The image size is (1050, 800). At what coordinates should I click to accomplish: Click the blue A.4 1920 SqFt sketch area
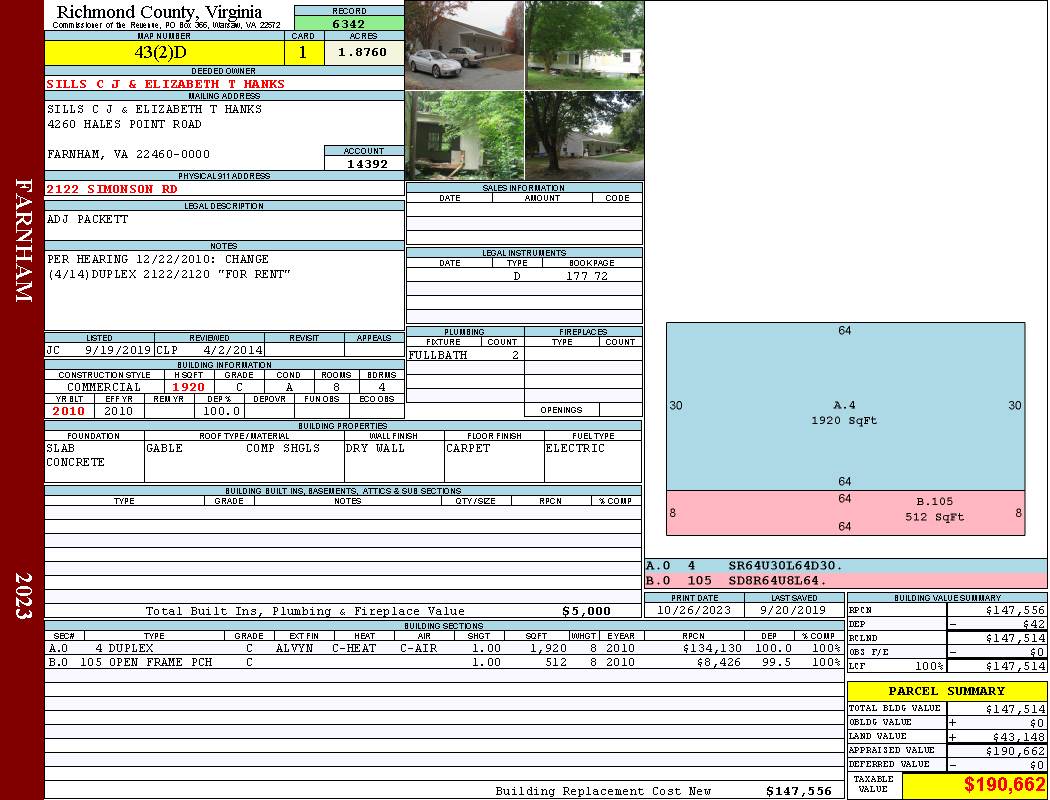[845, 406]
